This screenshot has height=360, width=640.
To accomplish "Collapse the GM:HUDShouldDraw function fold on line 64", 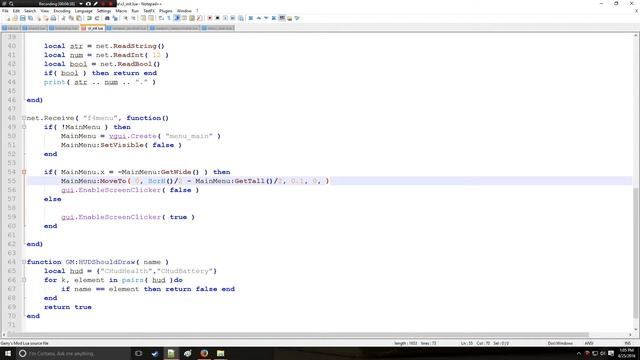I will (24, 262).
